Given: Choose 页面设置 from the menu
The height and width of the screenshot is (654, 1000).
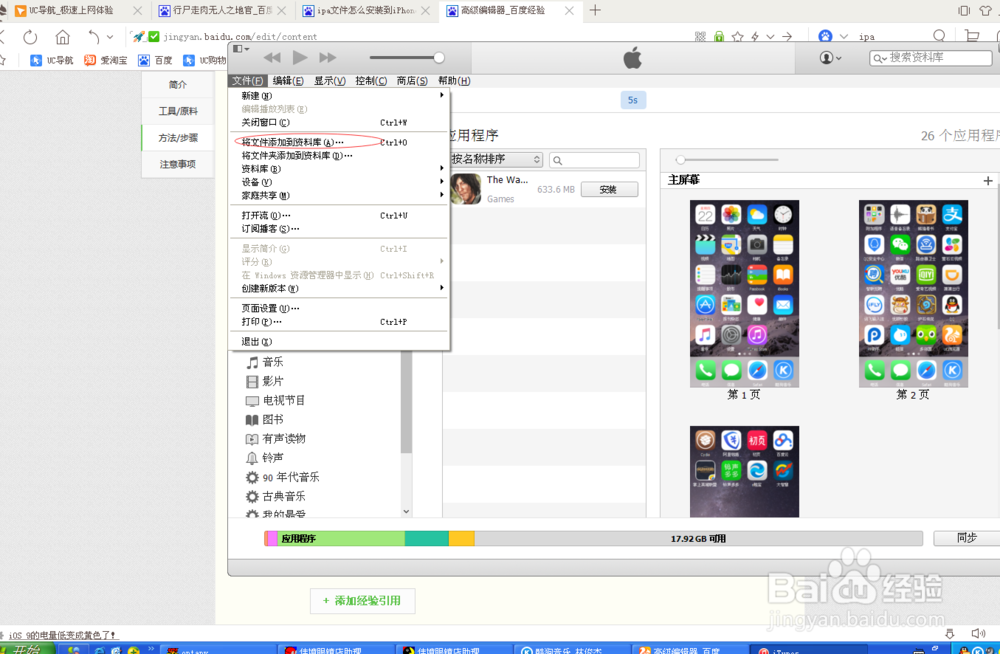Looking at the screenshot, I should pos(339,308).
